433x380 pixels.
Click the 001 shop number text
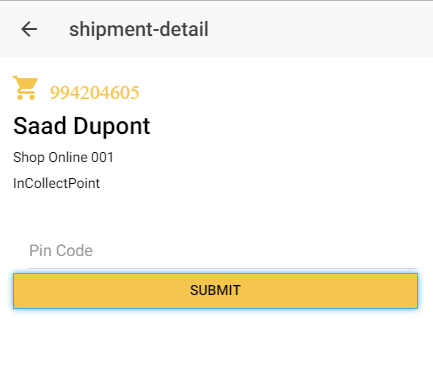pos(102,157)
